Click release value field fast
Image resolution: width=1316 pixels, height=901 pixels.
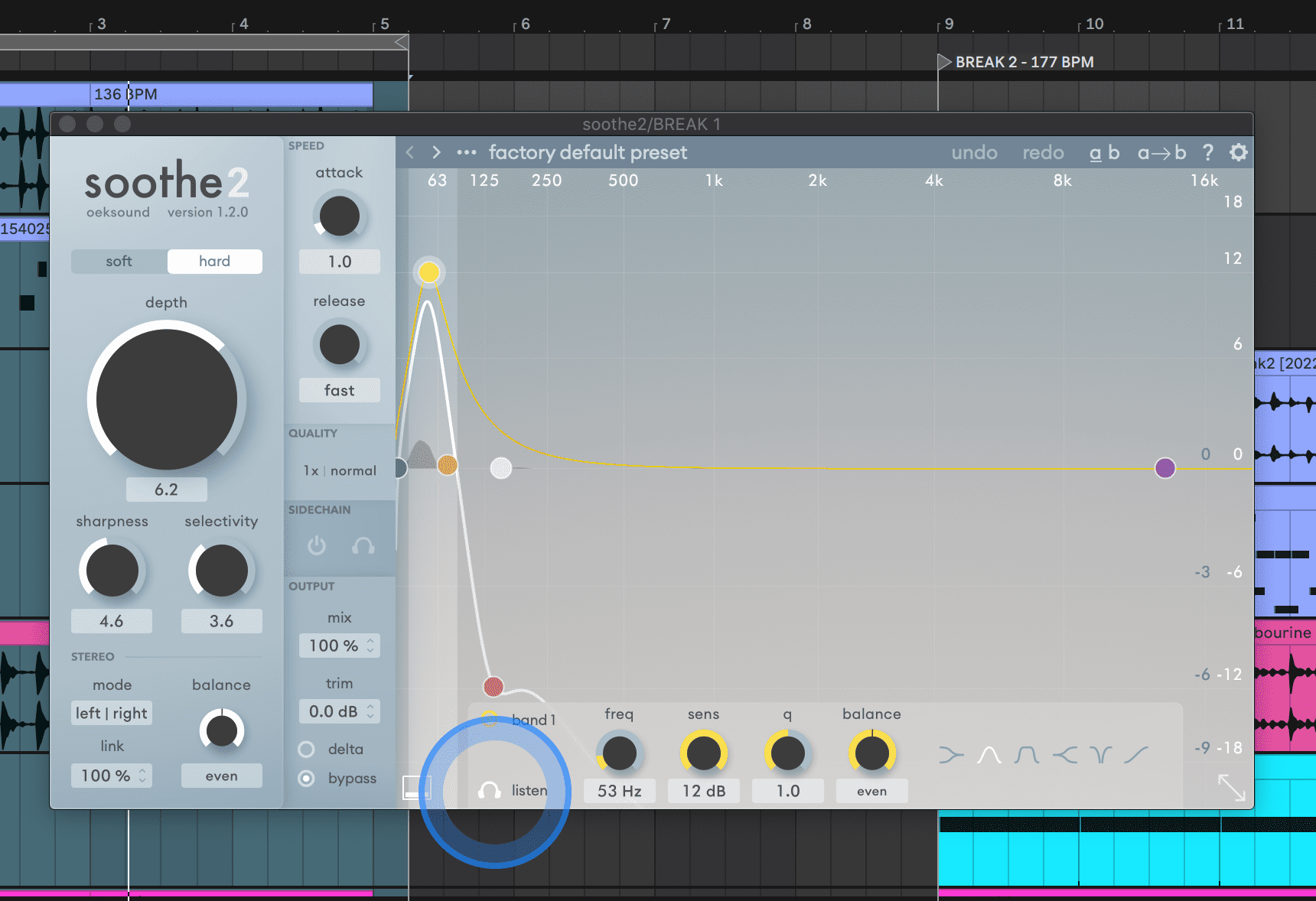[x=340, y=390]
